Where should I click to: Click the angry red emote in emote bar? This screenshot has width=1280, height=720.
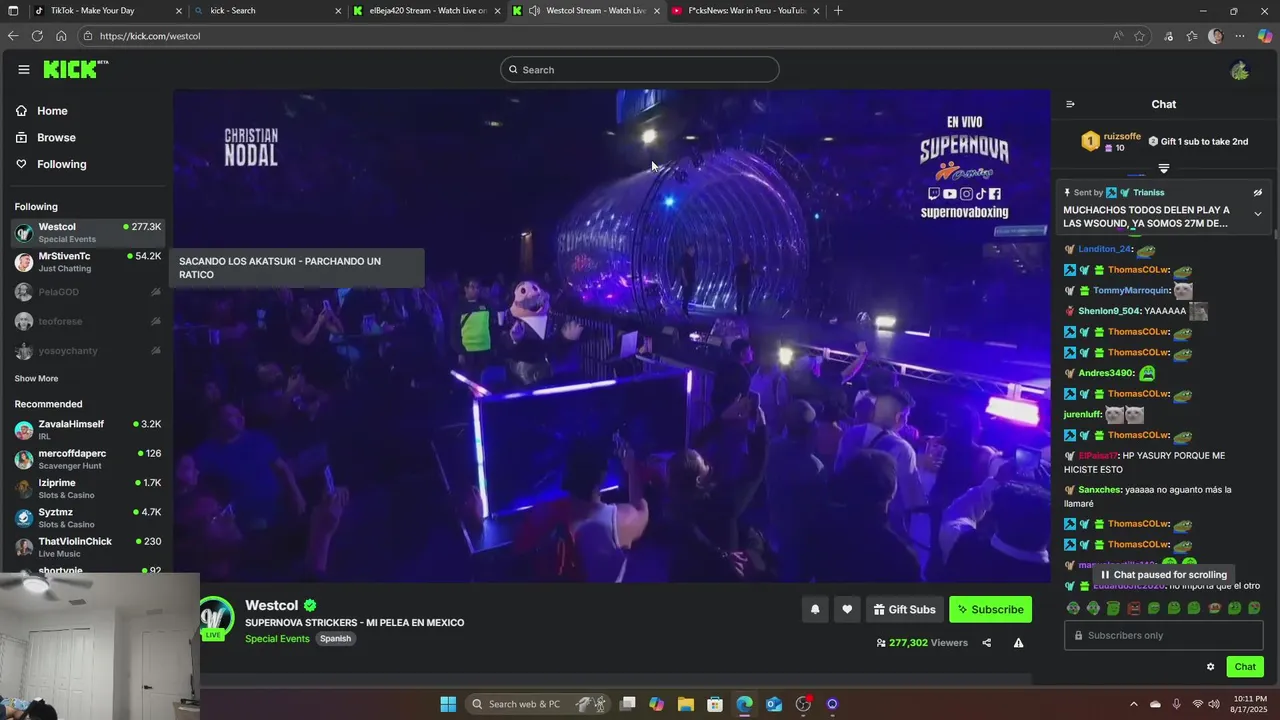(1134, 608)
